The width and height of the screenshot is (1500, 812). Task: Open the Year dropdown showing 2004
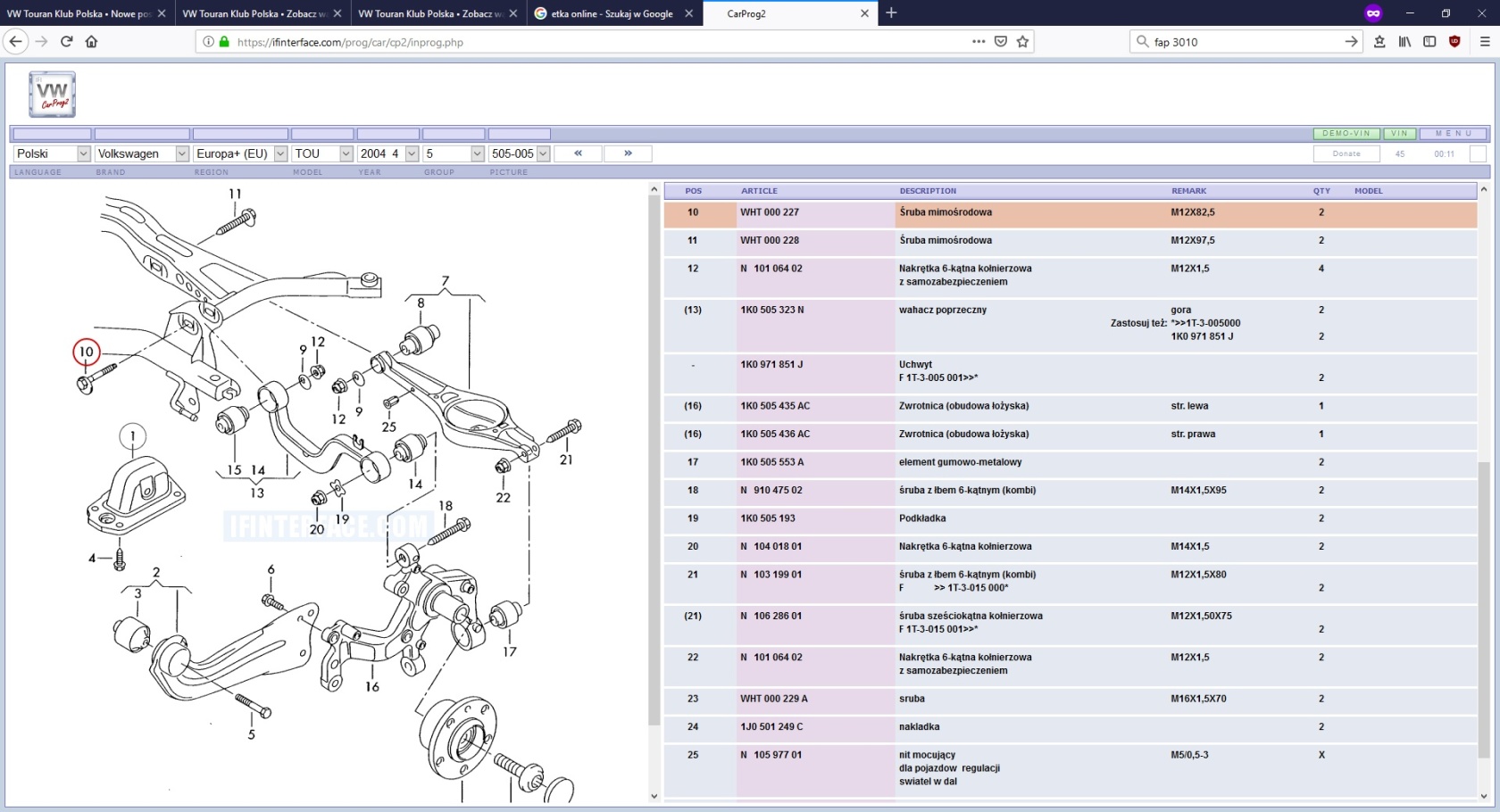pos(388,153)
